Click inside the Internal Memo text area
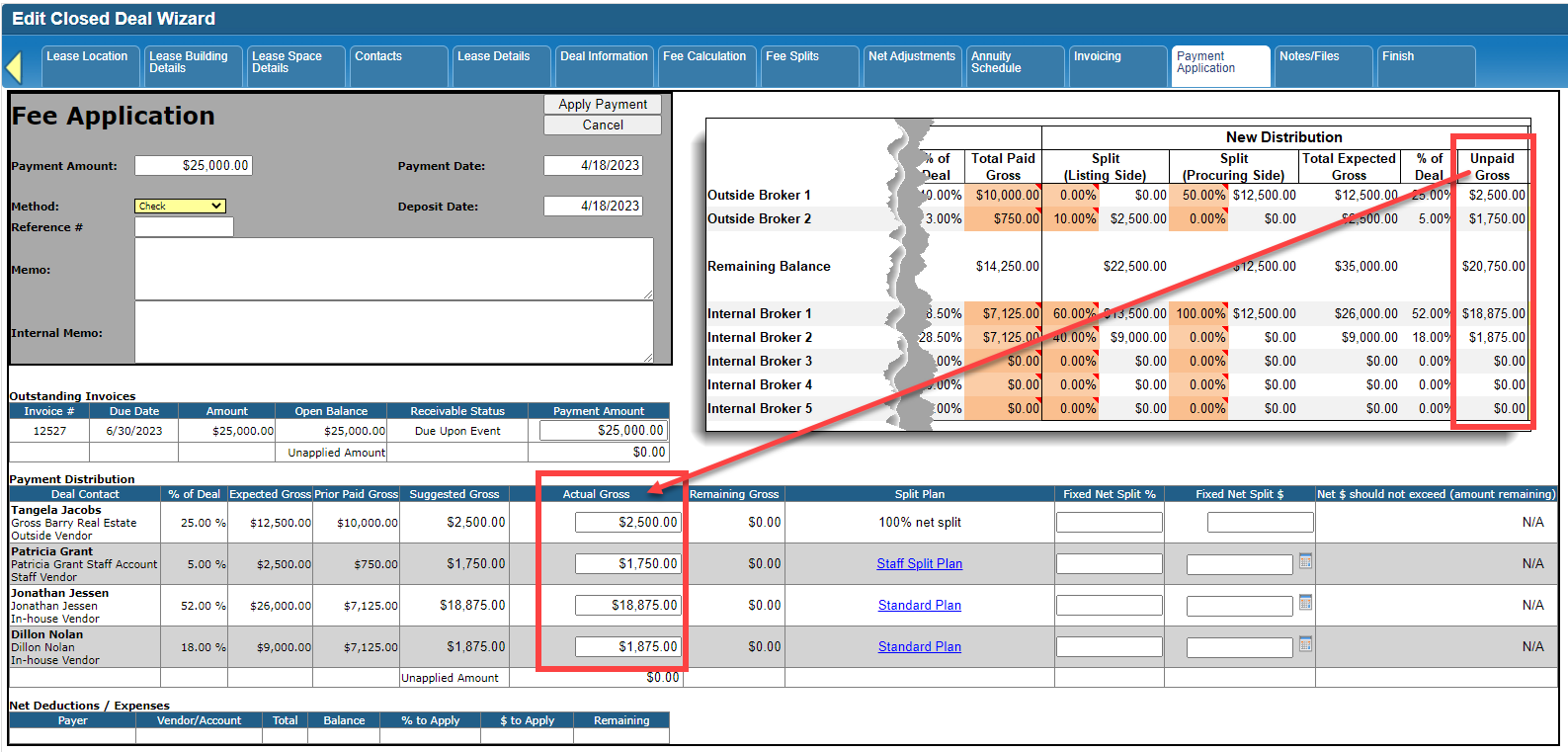Screen dimensions: 1568x752 click(x=393, y=332)
